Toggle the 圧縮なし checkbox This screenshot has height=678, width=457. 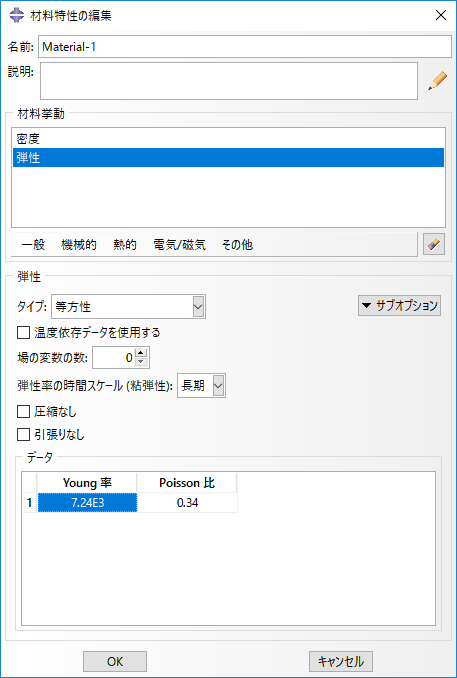[x=22, y=412]
